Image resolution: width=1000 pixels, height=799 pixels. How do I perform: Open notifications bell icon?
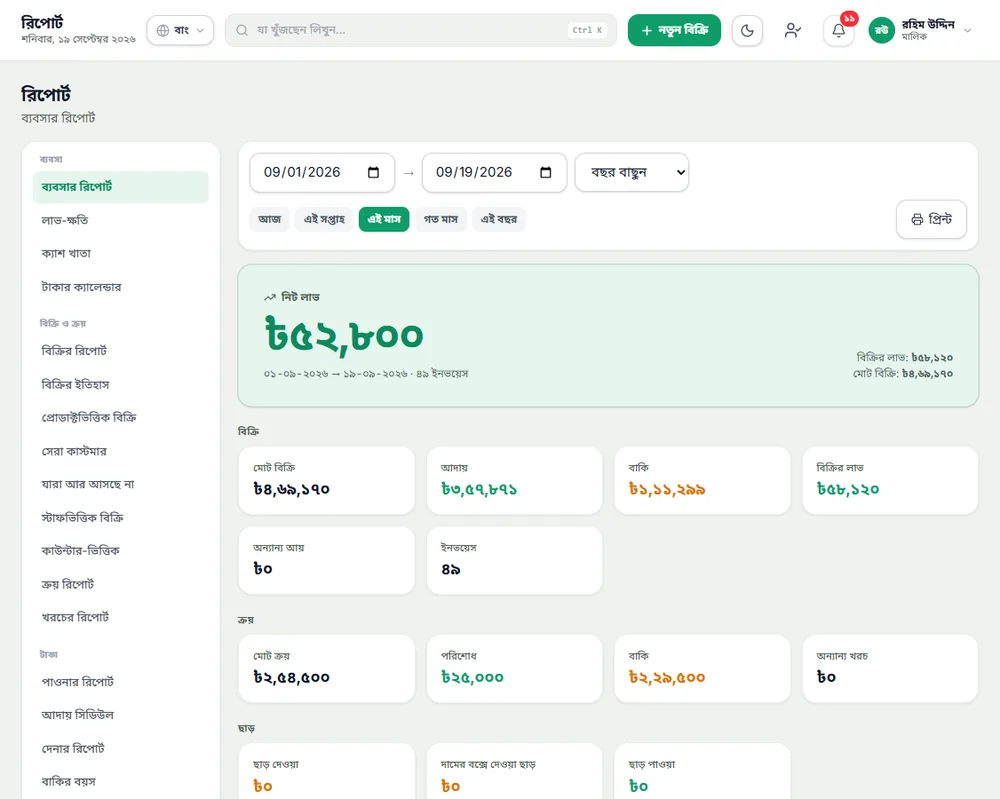pyautogui.click(x=838, y=31)
